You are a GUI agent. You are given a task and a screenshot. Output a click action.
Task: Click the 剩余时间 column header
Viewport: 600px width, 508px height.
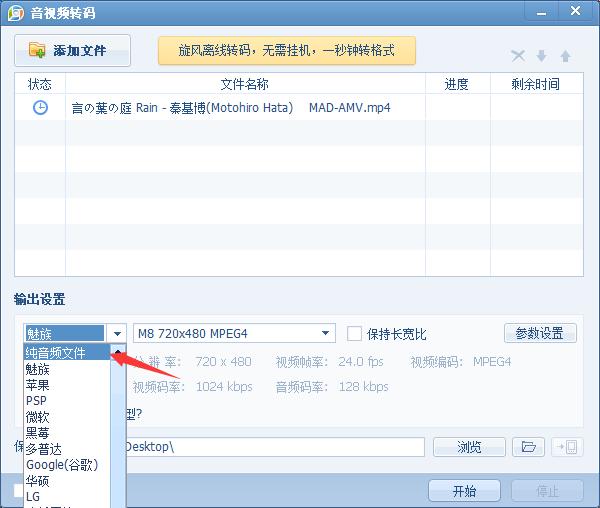click(x=536, y=84)
